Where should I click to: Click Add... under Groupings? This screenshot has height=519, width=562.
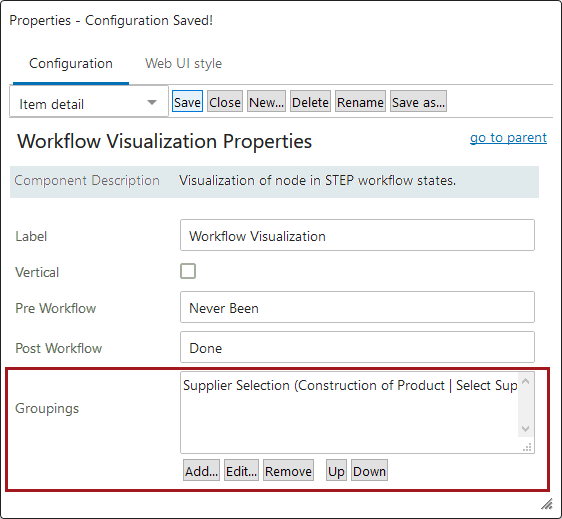click(x=201, y=470)
